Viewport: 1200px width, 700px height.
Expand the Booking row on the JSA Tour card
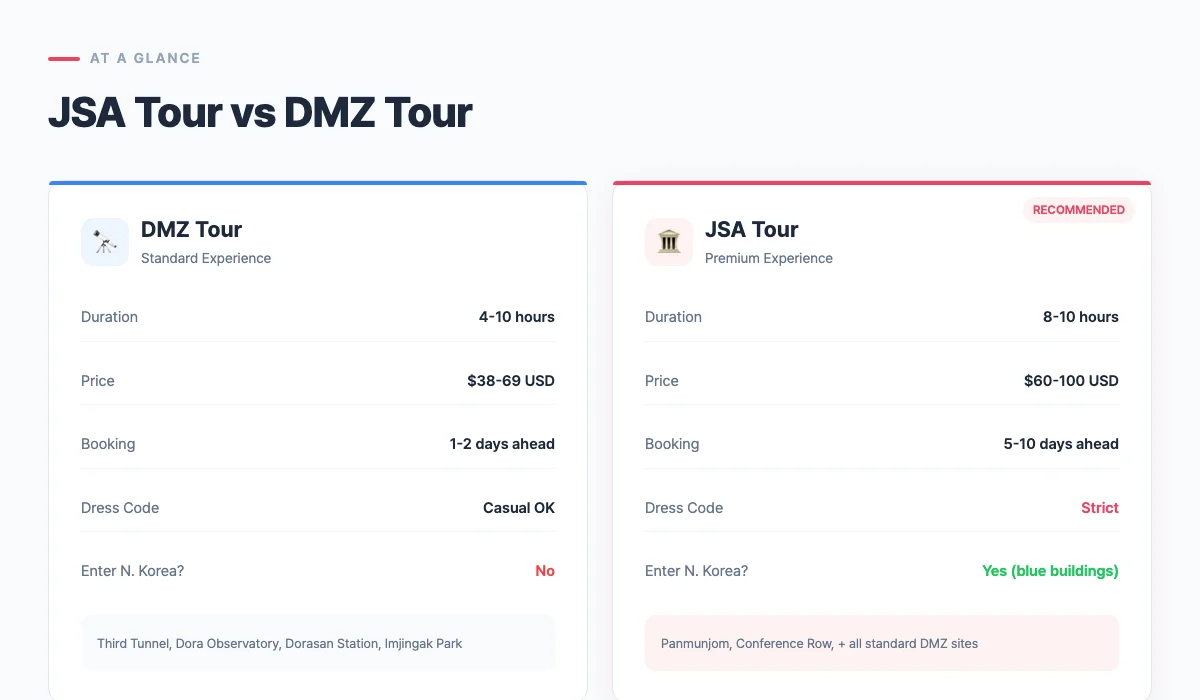tap(882, 443)
